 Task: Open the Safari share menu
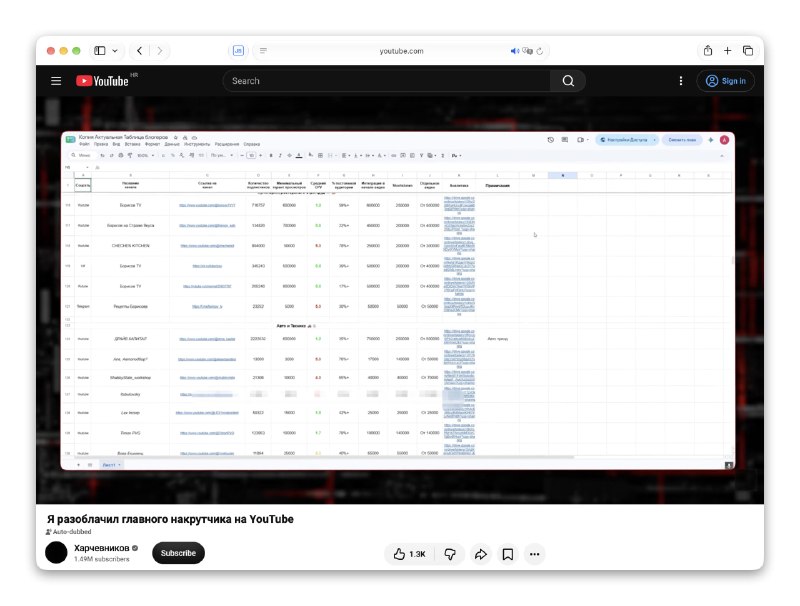(708, 50)
